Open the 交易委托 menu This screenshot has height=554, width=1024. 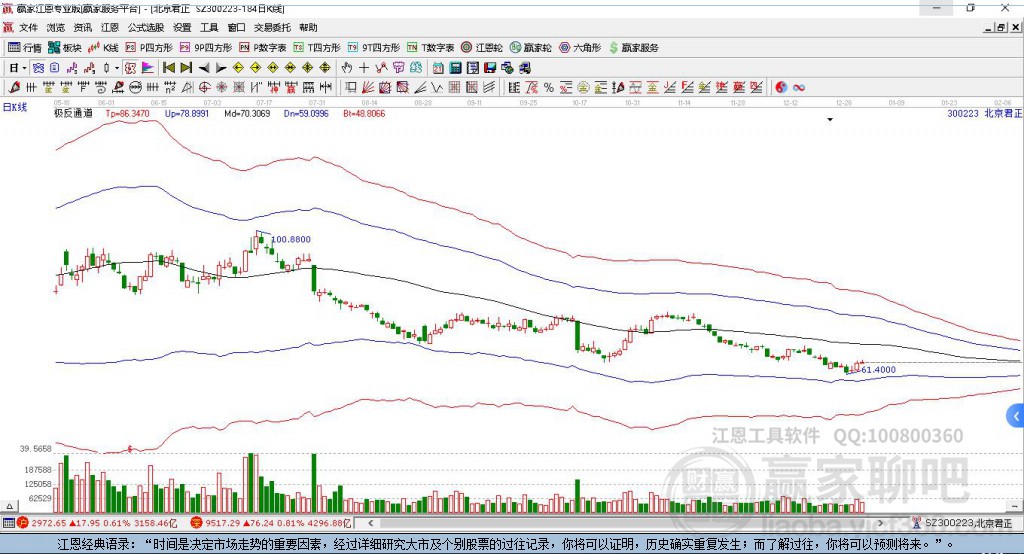click(x=272, y=27)
